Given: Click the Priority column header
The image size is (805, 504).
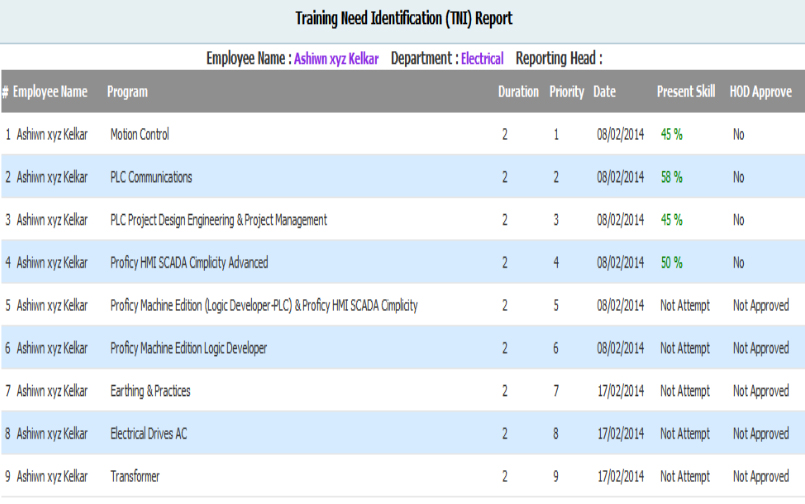Looking at the screenshot, I should point(567,92).
